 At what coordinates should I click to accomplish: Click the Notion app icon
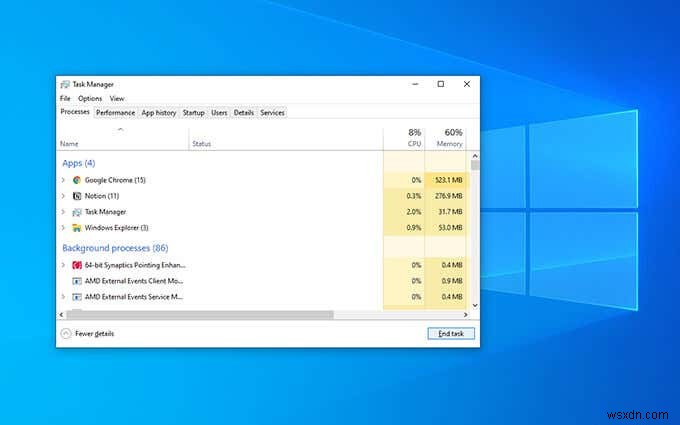pyautogui.click(x=77, y=196)
